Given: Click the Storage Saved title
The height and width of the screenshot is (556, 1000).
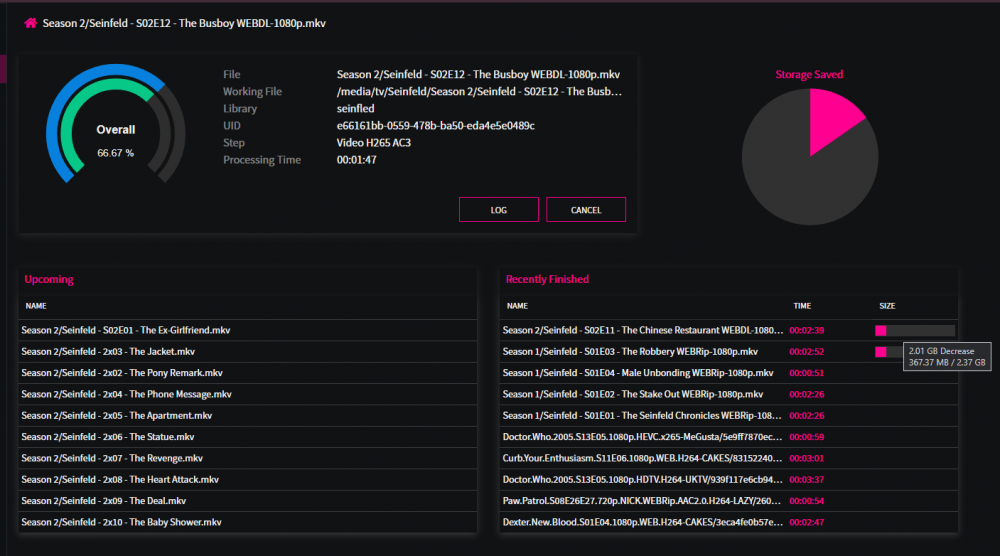Looking at the screenshot, I should point(809,75).
